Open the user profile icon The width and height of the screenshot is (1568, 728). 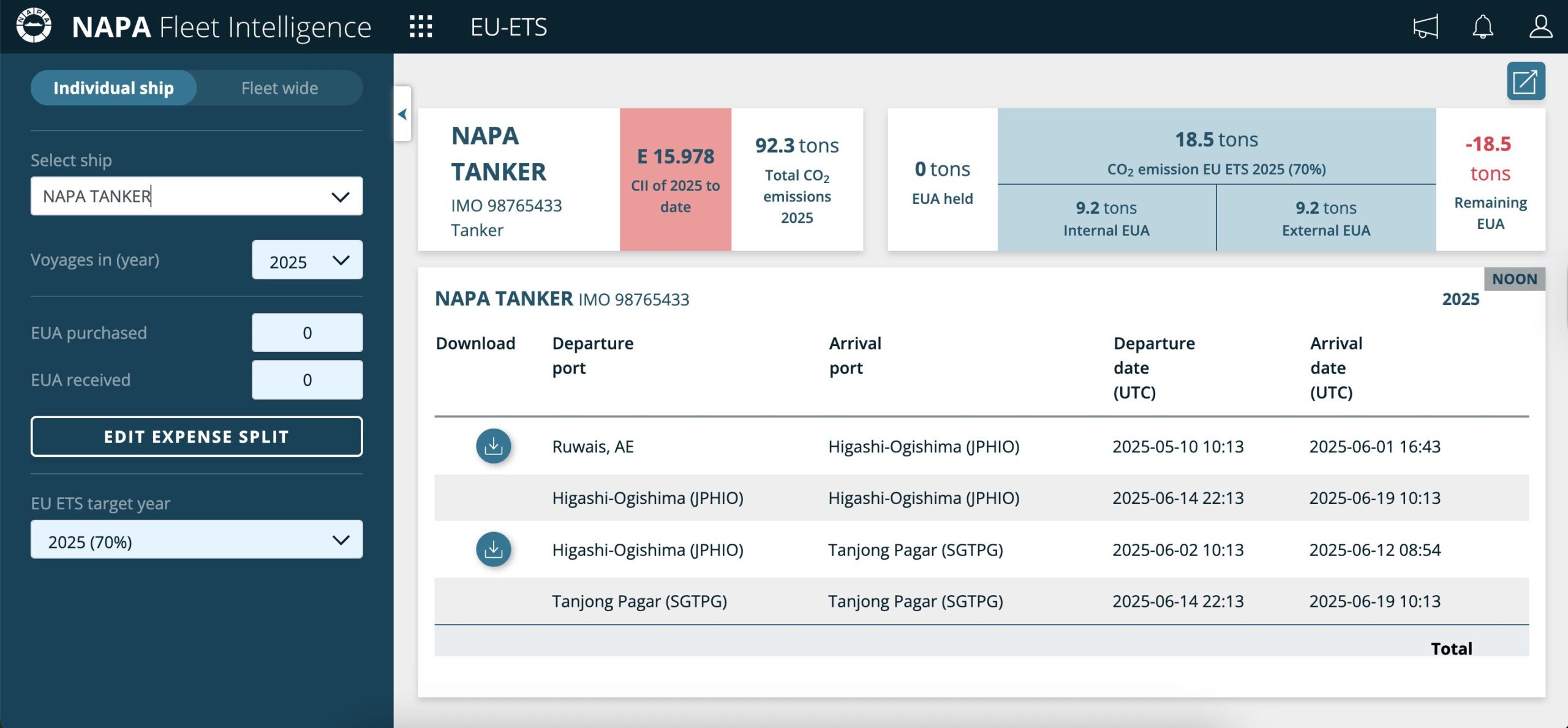point(1540,27)
